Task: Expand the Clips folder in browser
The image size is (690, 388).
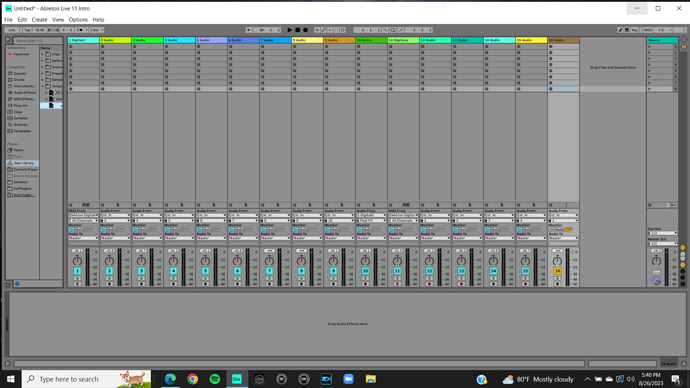Action: pyautogui.click(x=43, y=54)
